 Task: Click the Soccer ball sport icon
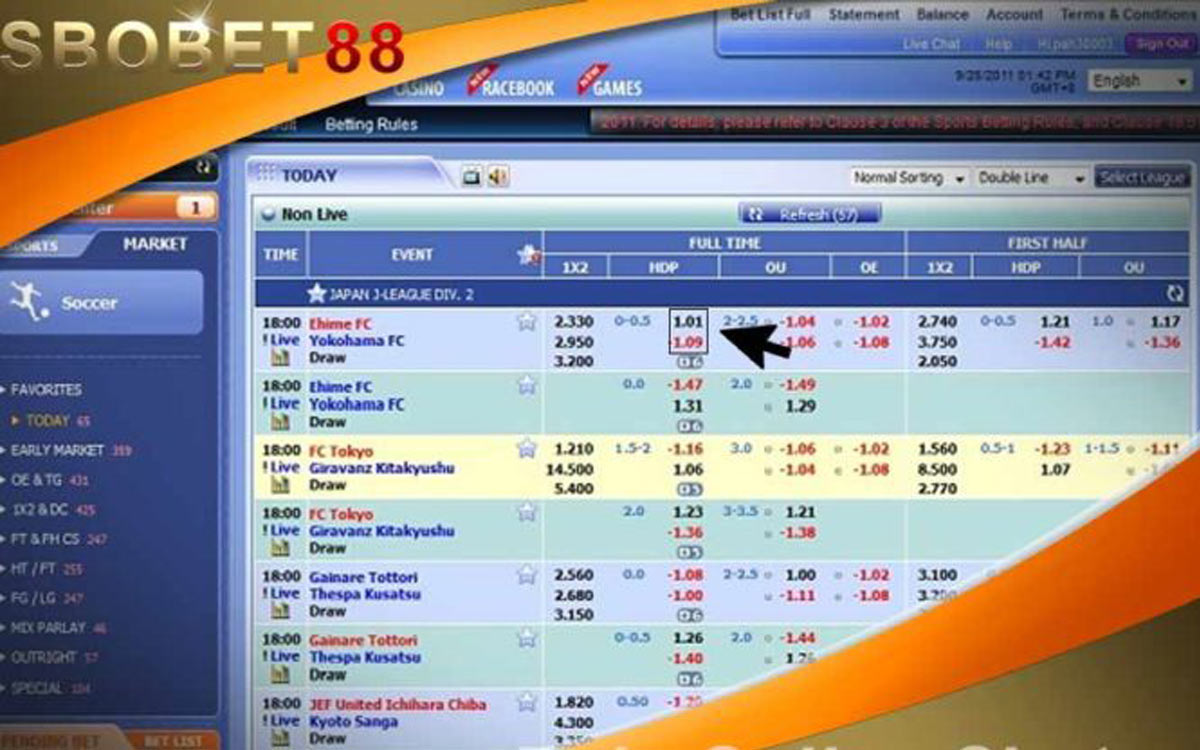29,301
